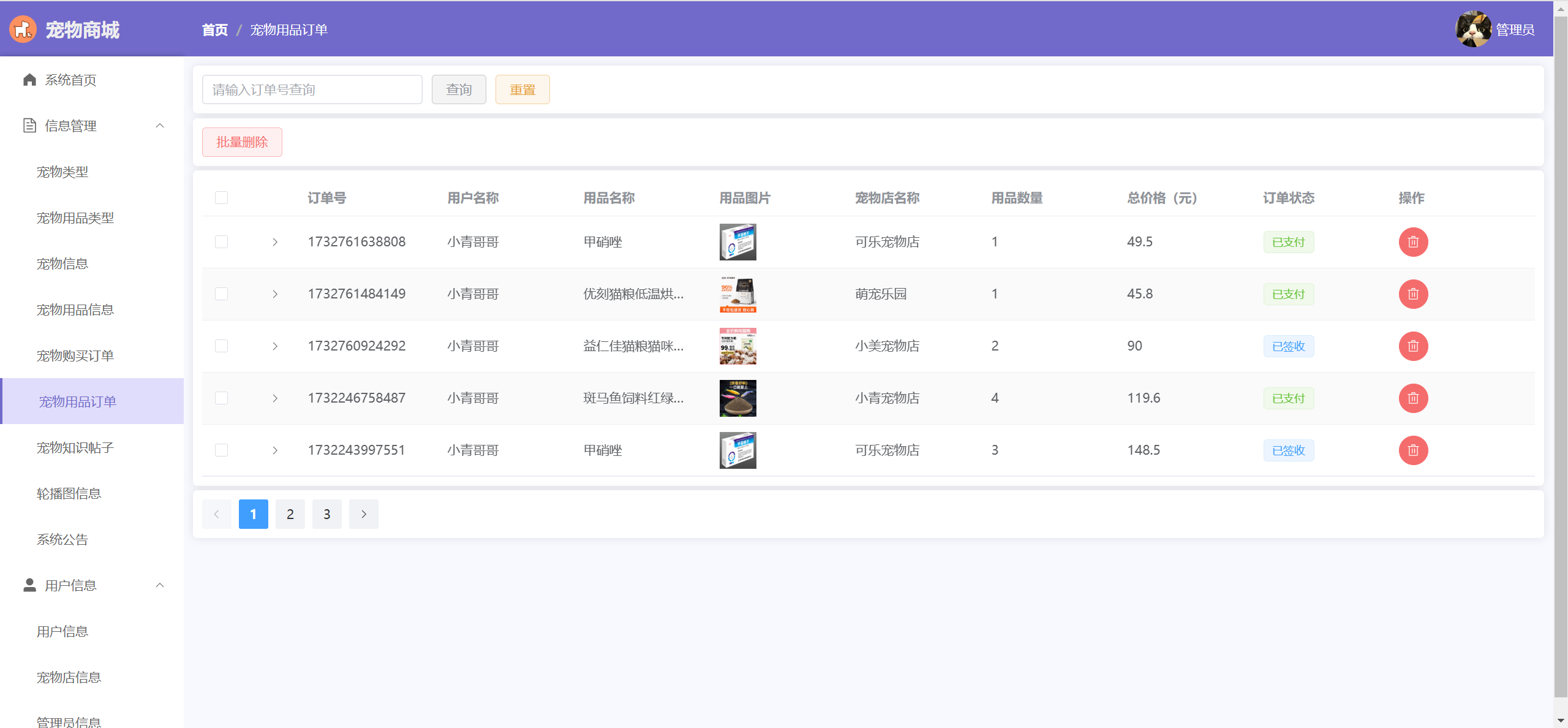Click the administrator avatar image
Viewport: 1568px width, 728px height.
click(x=1472, y=29)
